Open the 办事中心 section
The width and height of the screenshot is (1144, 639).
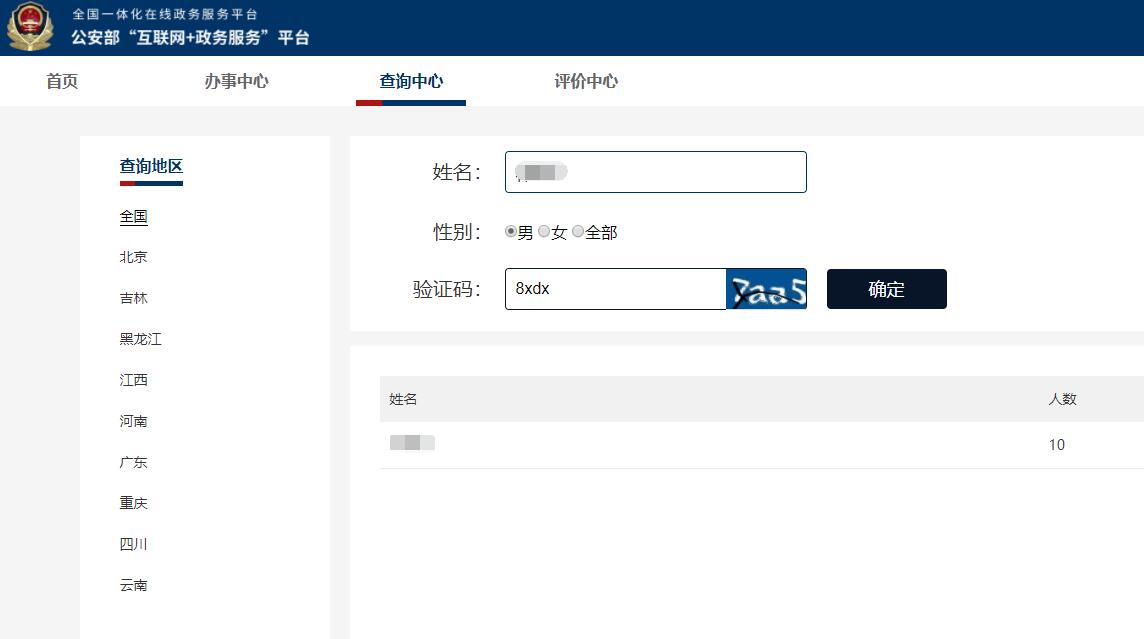235,81
